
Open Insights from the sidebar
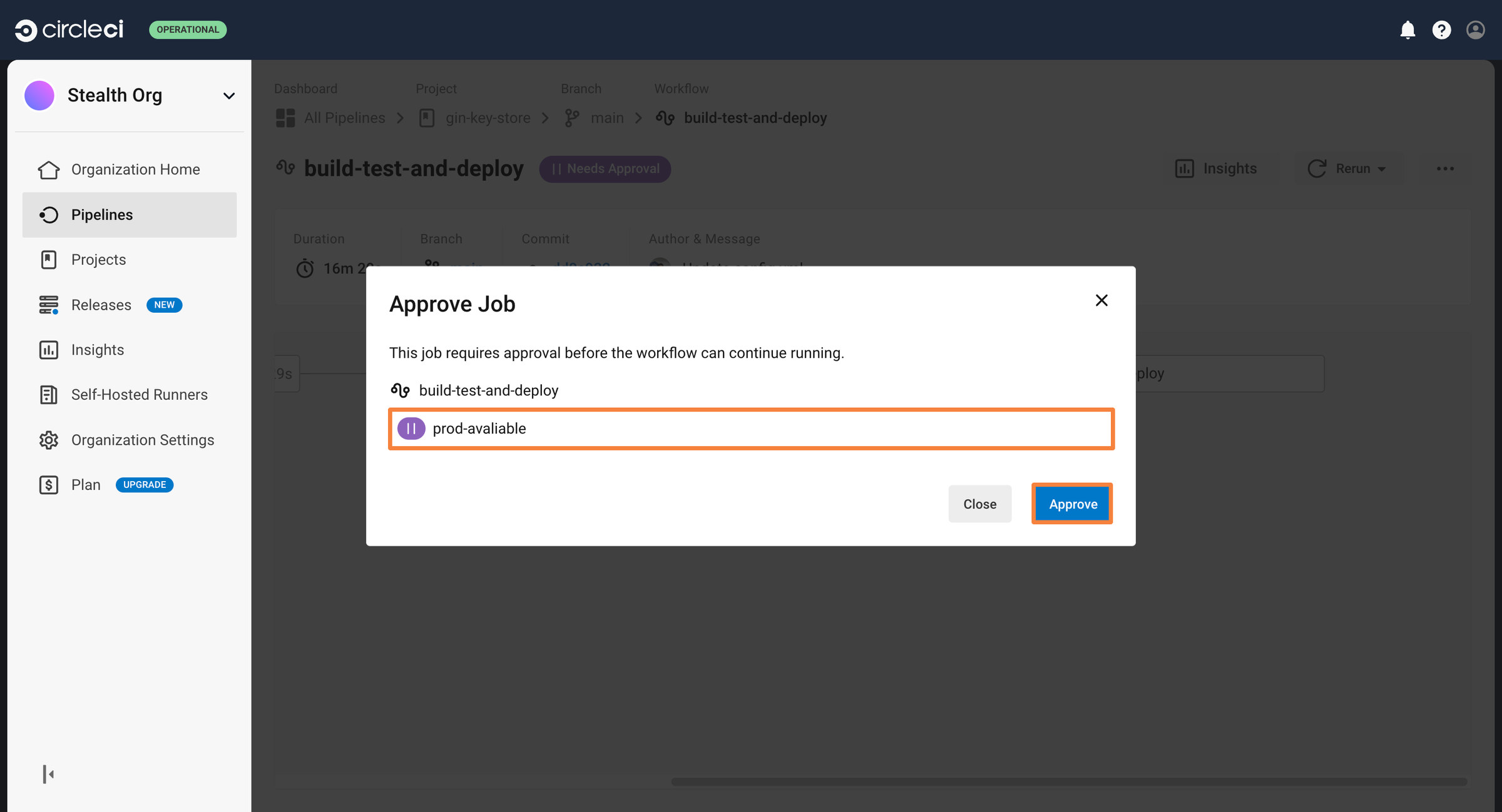[98, 350]
